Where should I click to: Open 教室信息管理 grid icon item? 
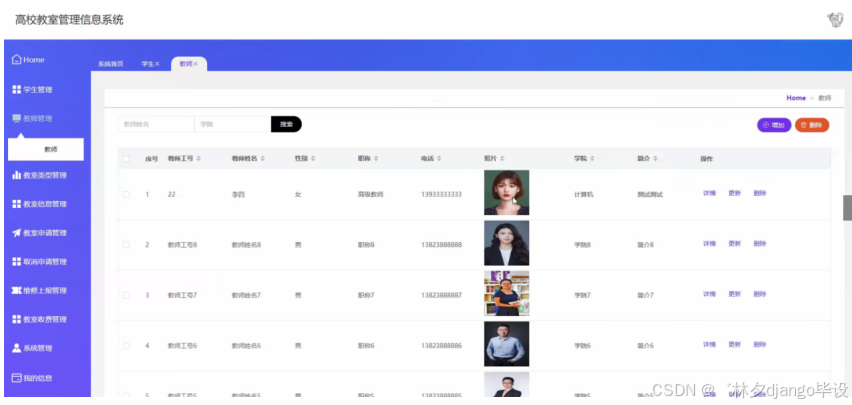tap(16, 204)
